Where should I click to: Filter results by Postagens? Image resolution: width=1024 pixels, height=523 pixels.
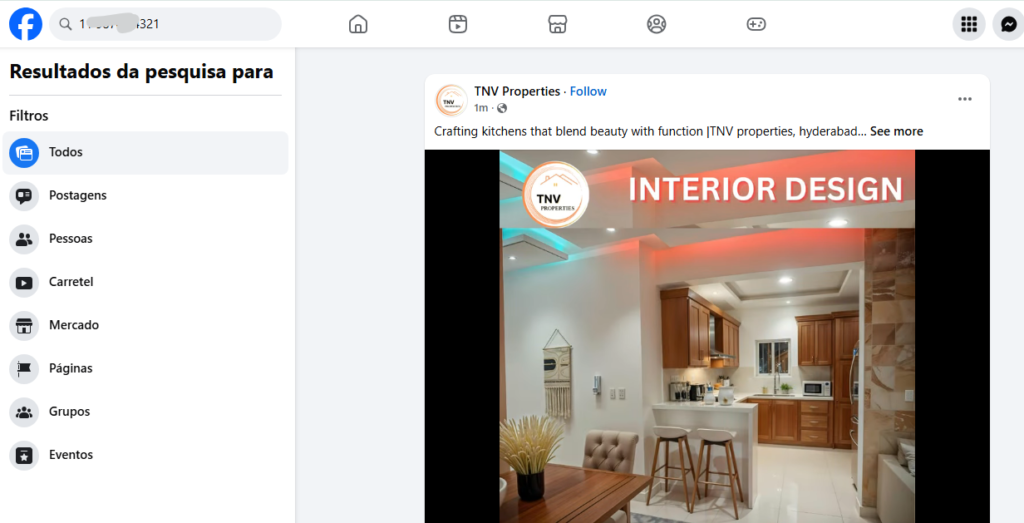coord(145,196)
